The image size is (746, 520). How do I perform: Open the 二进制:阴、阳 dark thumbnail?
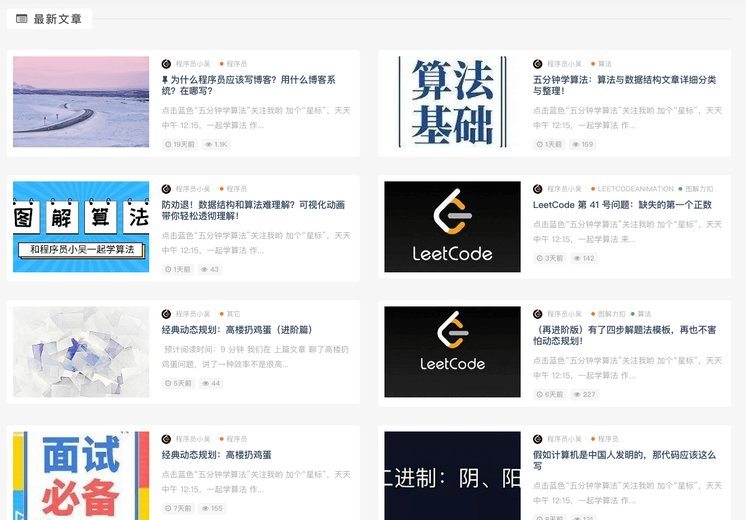[452, 476]
